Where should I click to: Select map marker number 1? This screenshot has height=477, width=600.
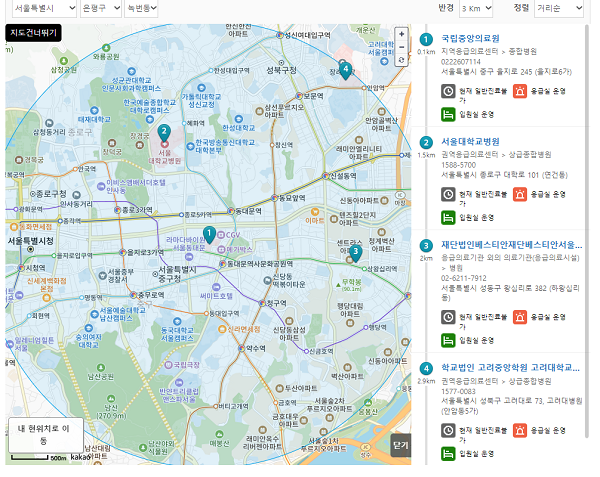(x=209, y=234)
